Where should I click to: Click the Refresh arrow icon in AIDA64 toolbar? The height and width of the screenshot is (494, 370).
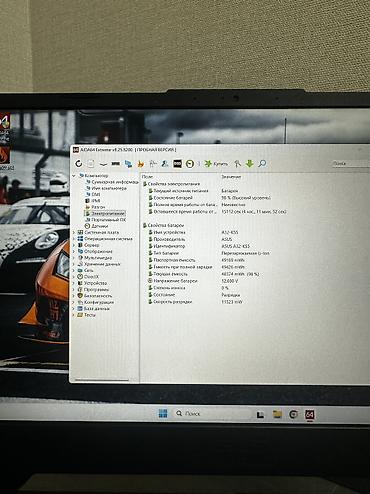click(79, 163)
